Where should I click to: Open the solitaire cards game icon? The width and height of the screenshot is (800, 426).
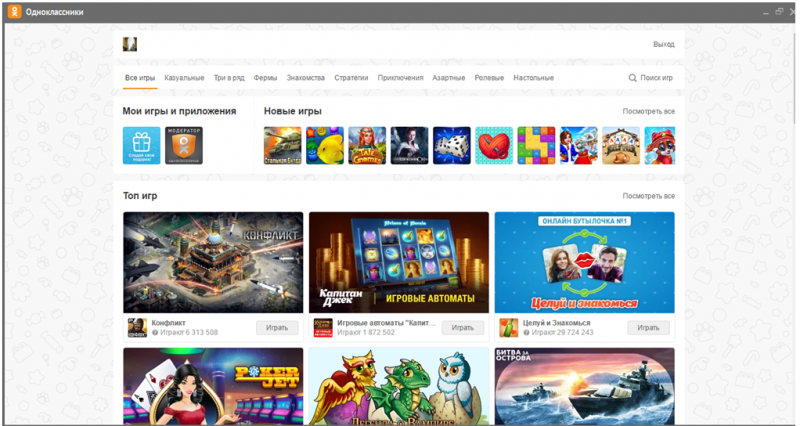click(621, 145)
